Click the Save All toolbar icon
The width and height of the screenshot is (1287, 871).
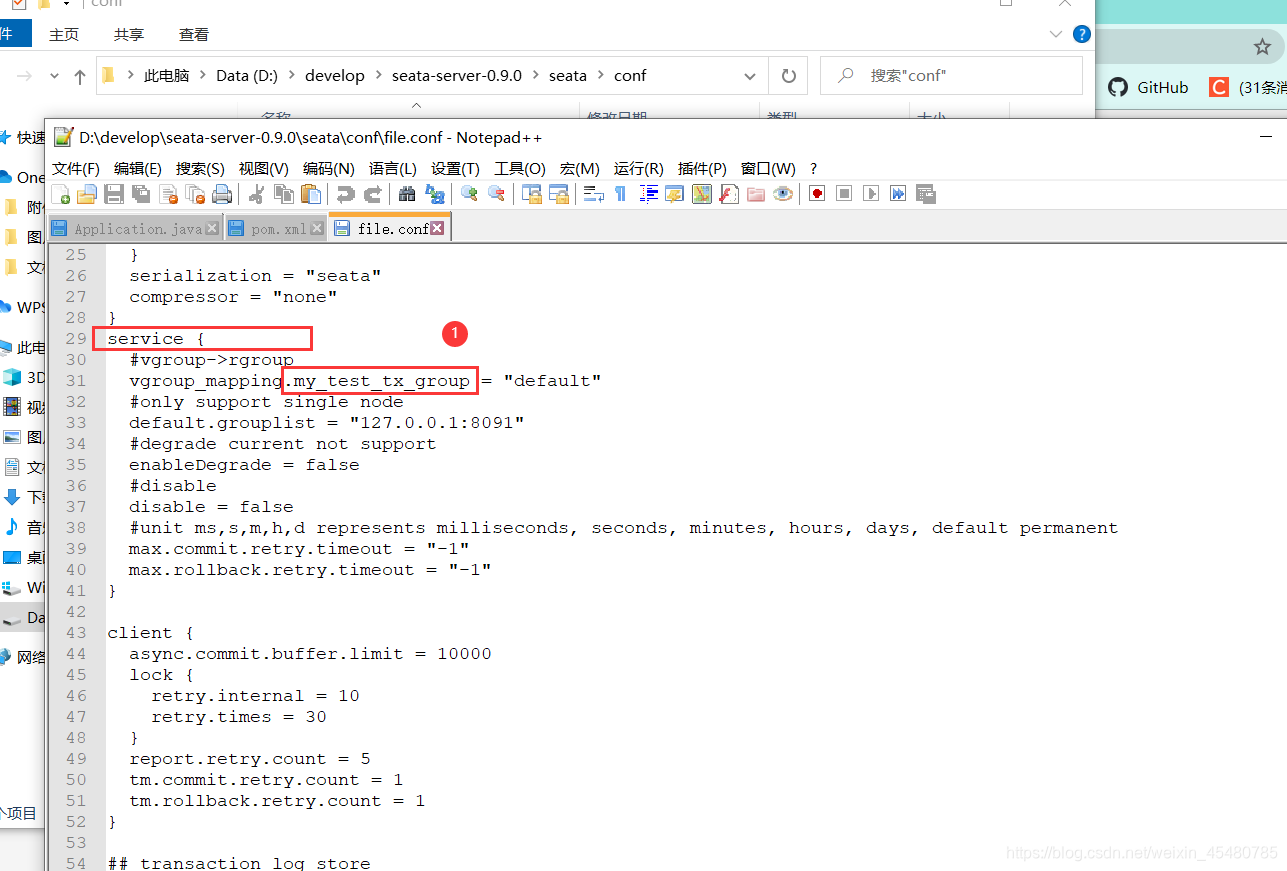point(141,194)
